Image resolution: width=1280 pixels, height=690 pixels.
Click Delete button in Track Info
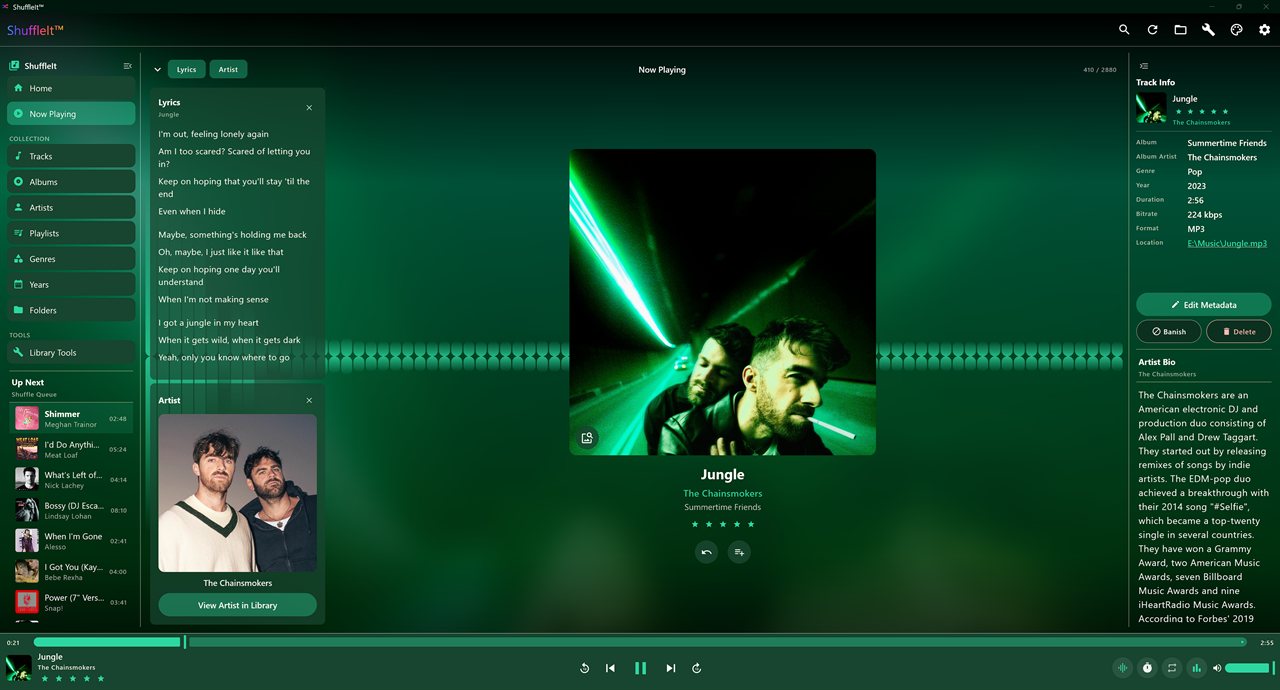tap(1239, 331)
